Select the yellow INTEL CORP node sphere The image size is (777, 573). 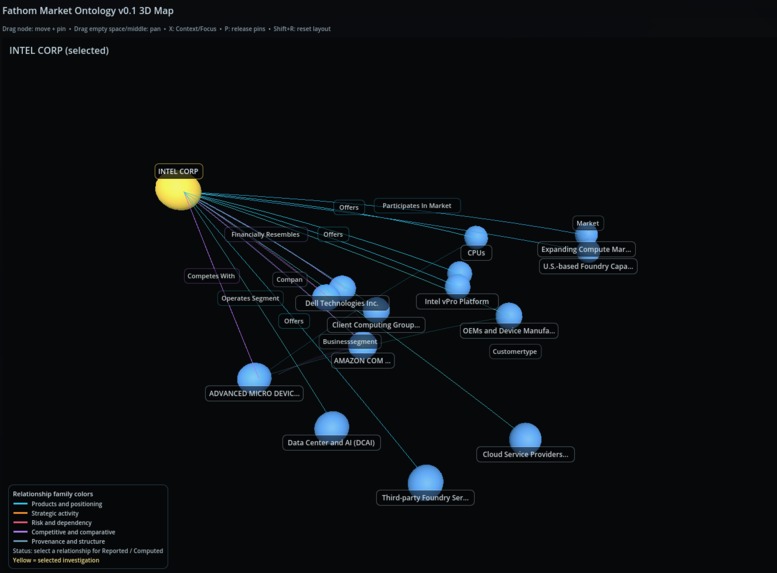tap(178, 192)
